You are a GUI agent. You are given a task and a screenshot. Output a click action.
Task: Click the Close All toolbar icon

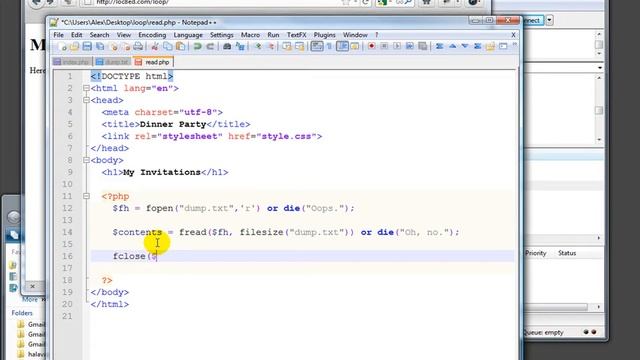[x=126, y=47]
